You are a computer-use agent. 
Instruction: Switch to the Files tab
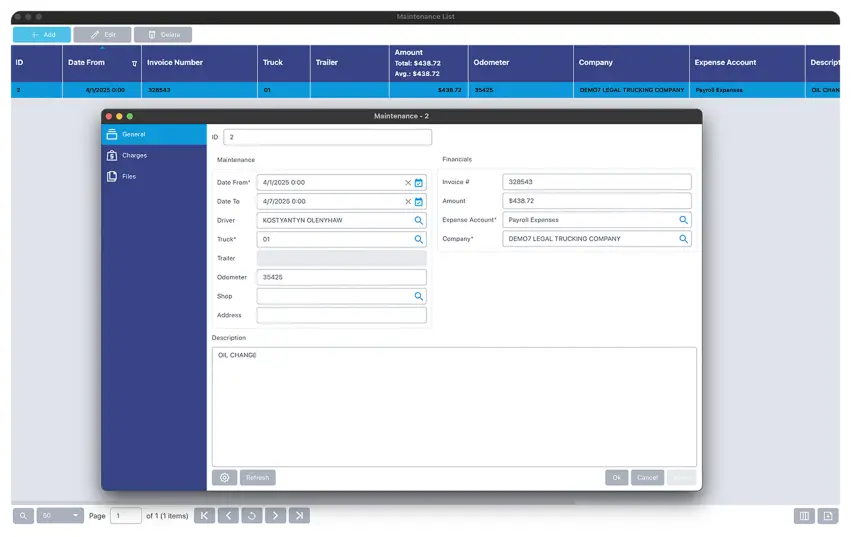(x=129, y=177)
